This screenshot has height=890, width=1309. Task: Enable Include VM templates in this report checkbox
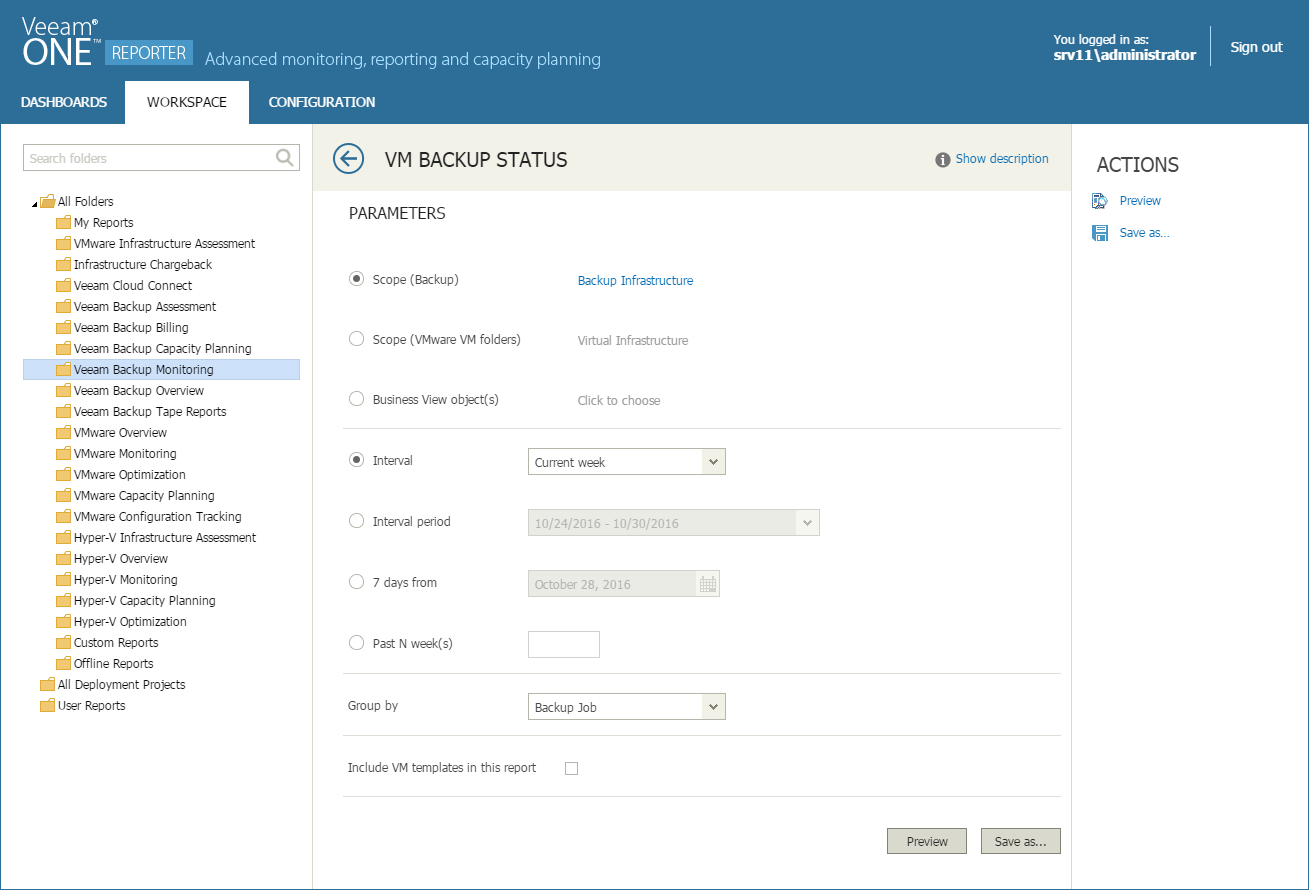point(572,768)
